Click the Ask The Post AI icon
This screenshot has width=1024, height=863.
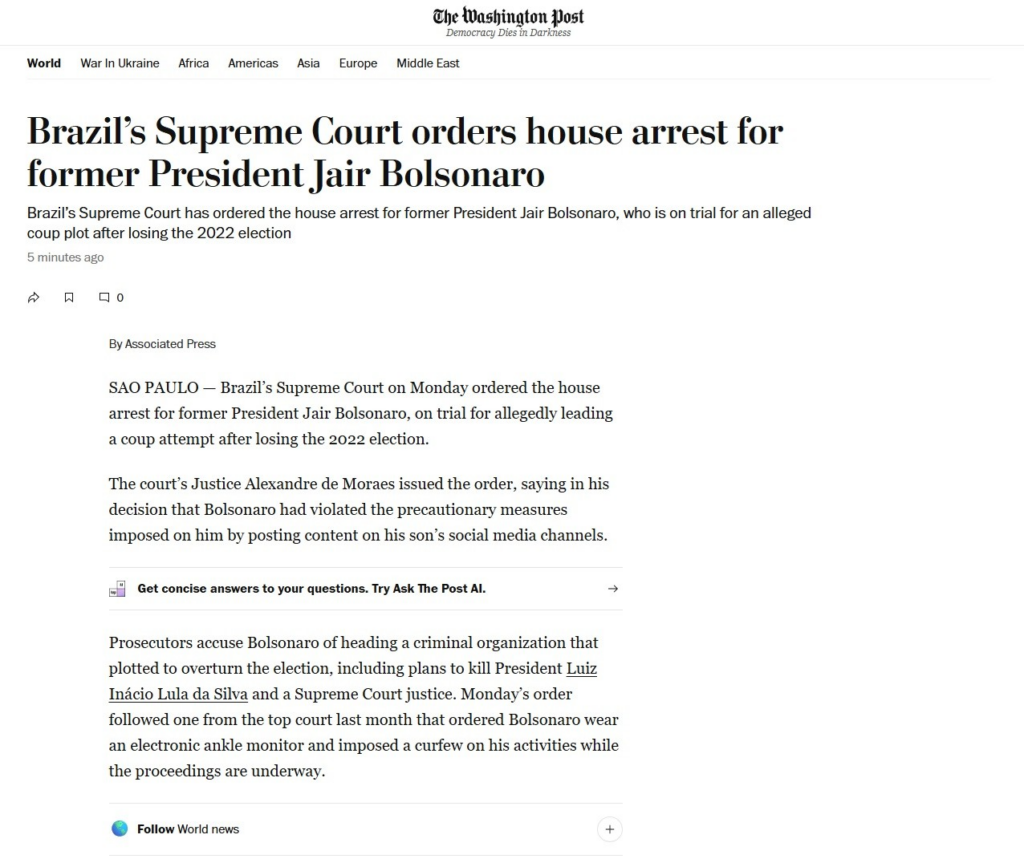tap(118, 589)
